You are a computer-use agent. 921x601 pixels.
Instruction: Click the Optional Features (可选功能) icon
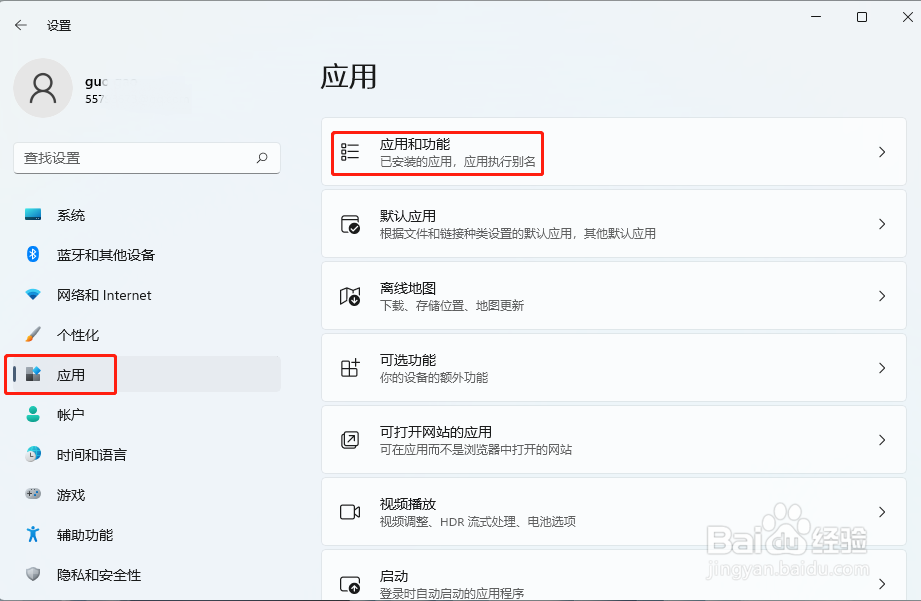coord(350,368)
